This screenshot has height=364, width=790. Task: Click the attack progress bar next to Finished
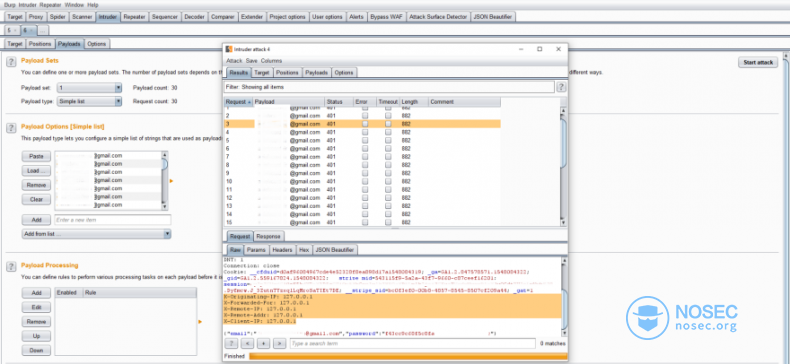pos(408,356)
